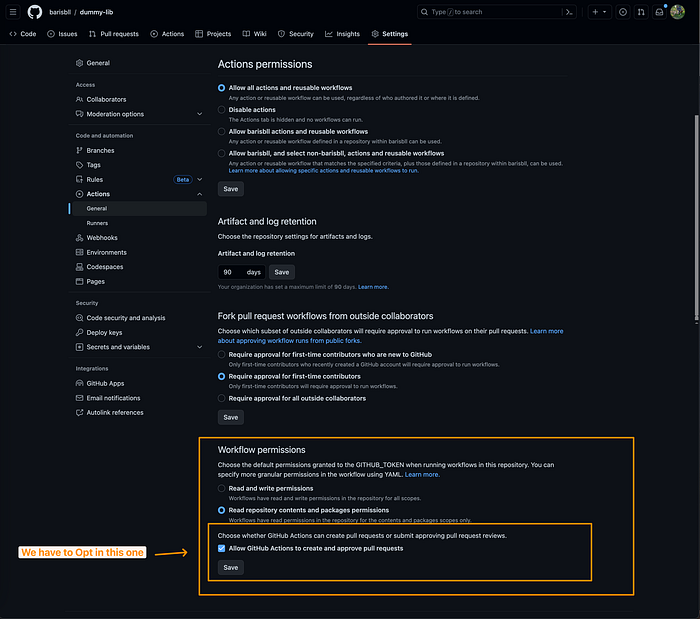Open the Settings tab
This screenshot has height=619, width=700.
click(390, 34)
